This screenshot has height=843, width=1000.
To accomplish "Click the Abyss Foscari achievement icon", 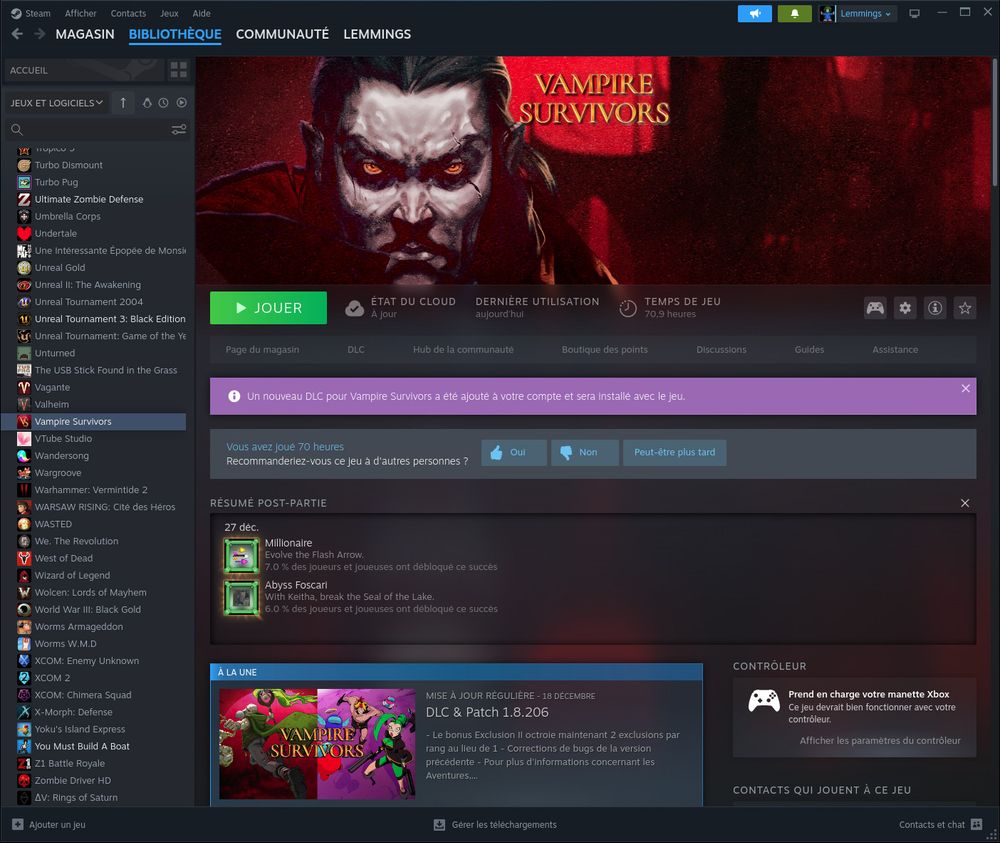I will coord(241,597).
